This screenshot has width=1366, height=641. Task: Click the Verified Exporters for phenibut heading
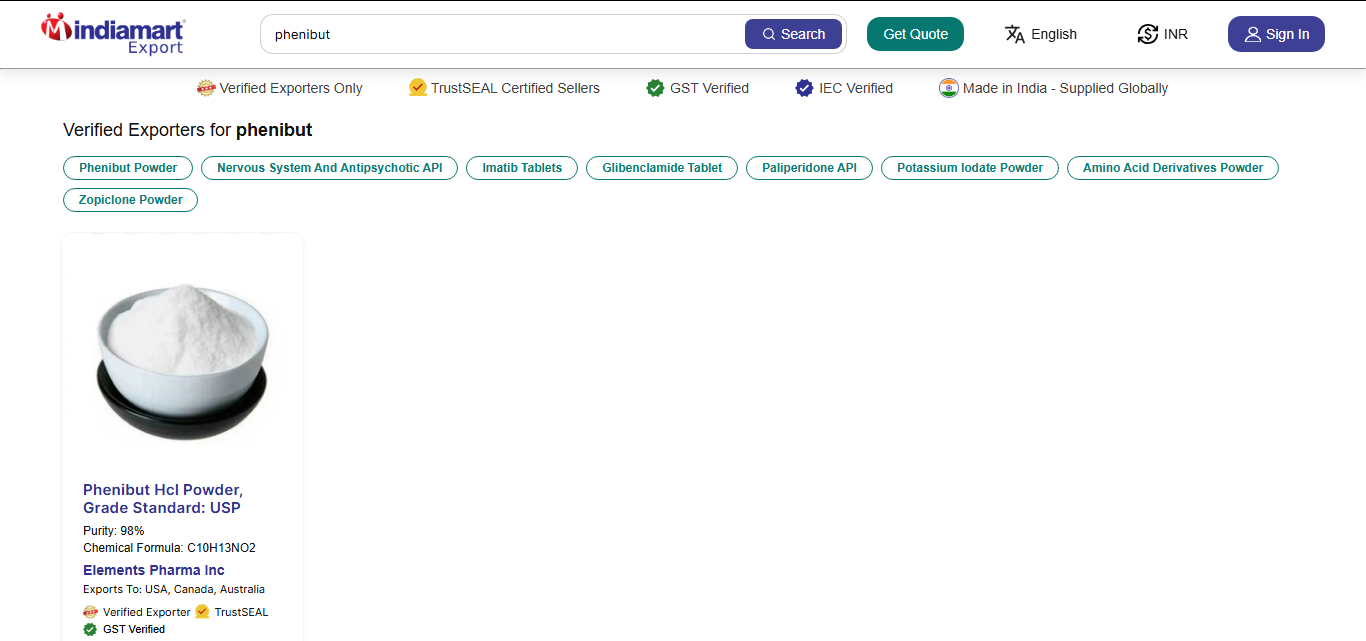[x=188, y=130]
